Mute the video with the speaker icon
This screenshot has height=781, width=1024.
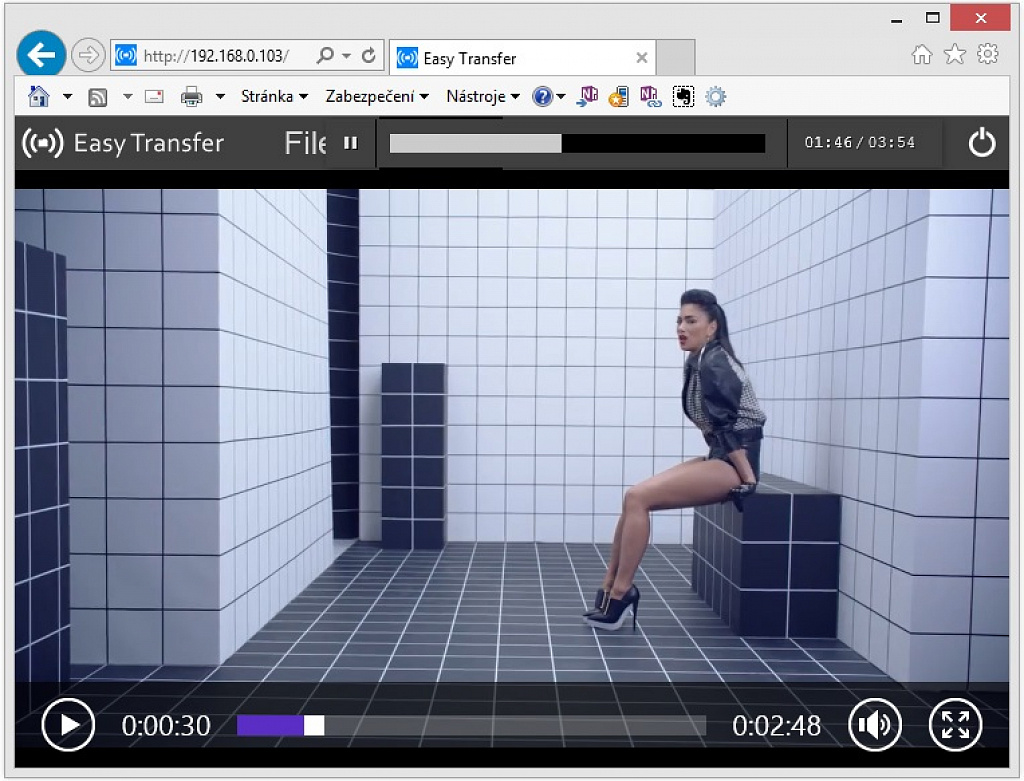click(x=875, y=725)
